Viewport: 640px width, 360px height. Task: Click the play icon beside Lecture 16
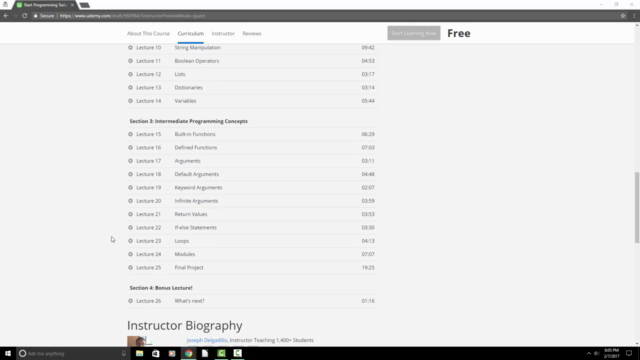(130, 147)
